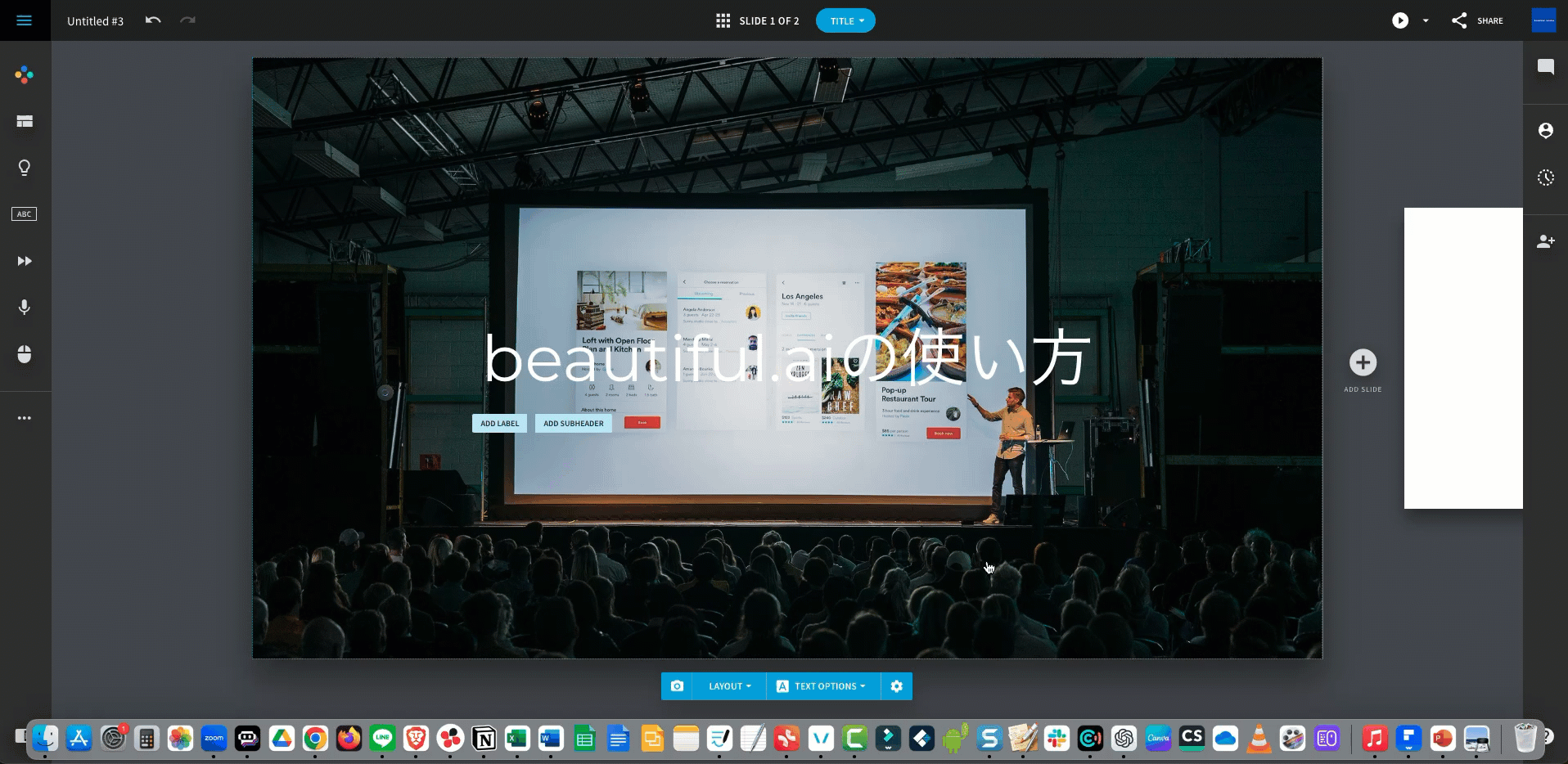Screen dimensions: 1568x764
Task: Open Zoom from the dock
Action: (x=214, y=739)
